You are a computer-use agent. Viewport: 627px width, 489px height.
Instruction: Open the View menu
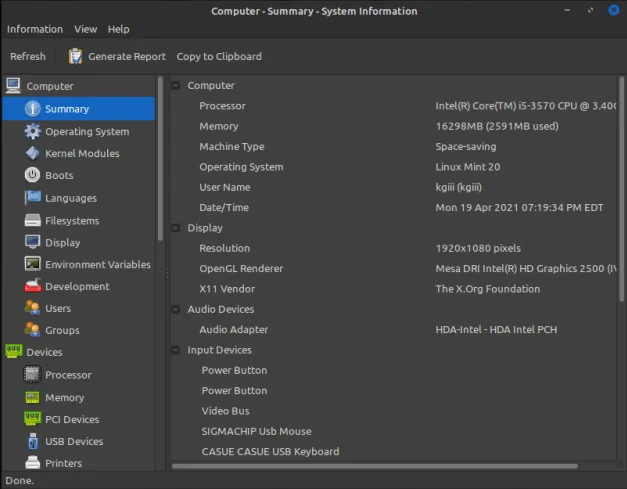[x=86, y=29]
